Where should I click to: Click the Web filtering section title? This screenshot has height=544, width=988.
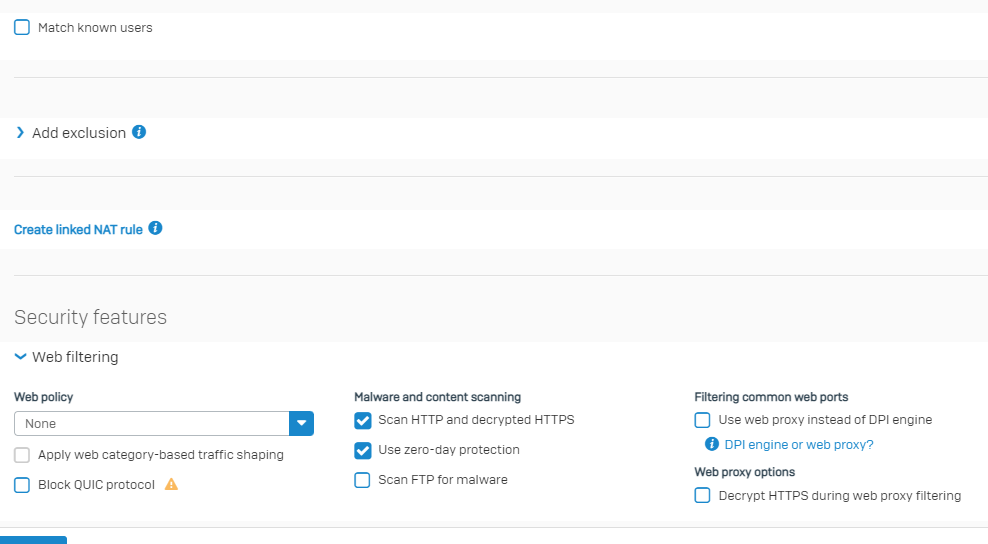(75, 357)
